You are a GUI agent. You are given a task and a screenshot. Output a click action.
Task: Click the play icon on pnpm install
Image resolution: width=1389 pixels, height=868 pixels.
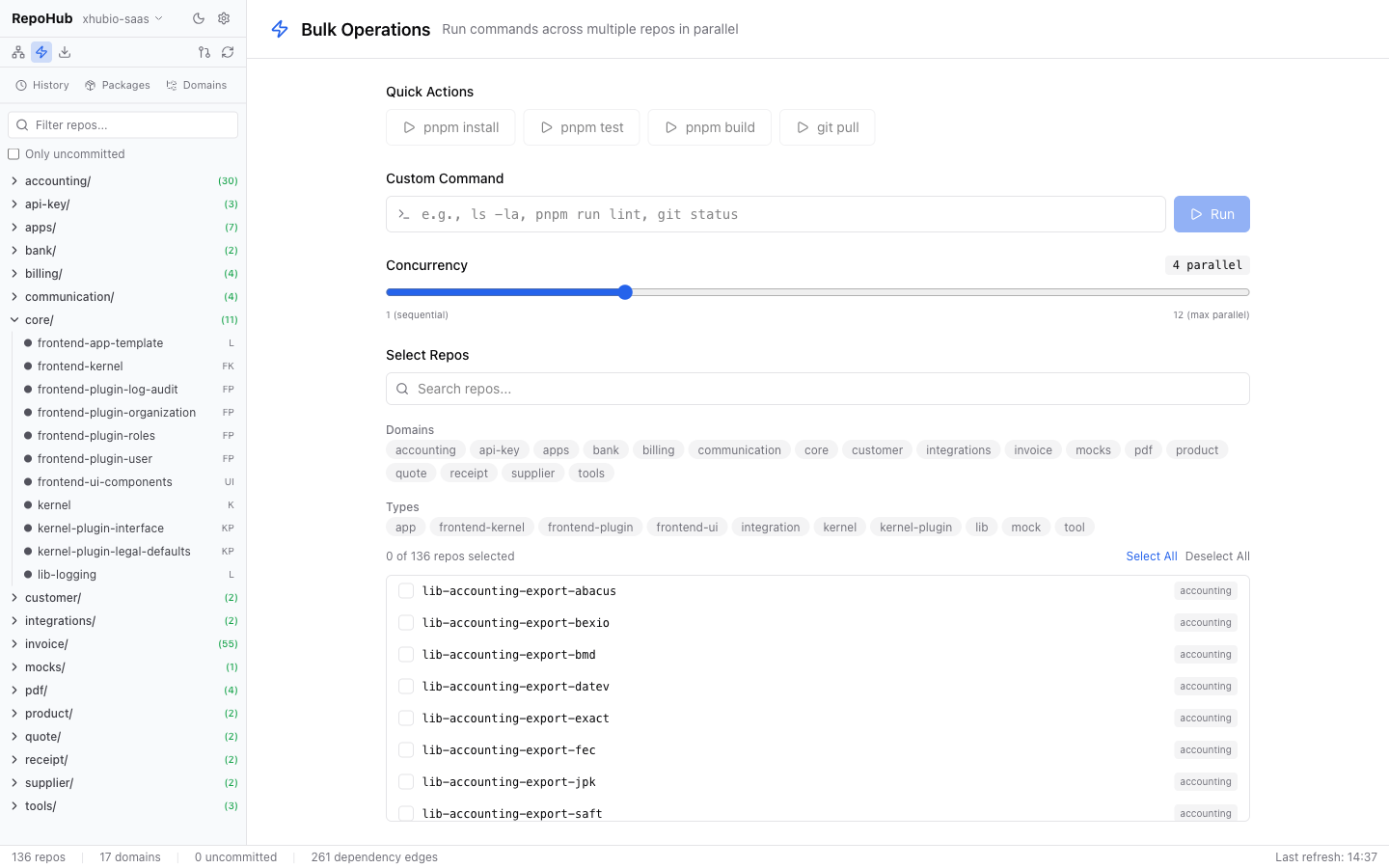409,127
